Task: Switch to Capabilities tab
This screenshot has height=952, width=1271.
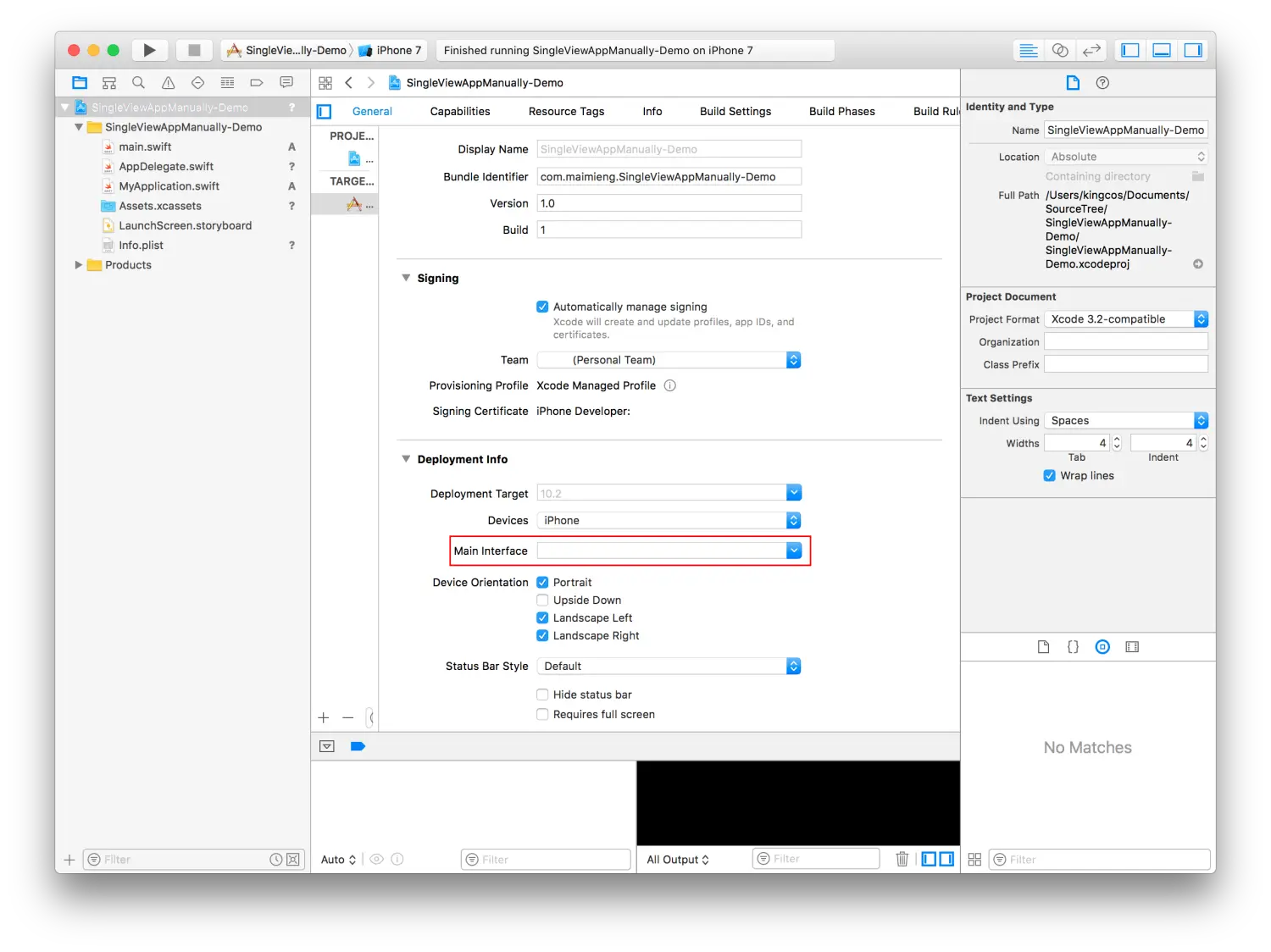Action: [x=460, y=111]
